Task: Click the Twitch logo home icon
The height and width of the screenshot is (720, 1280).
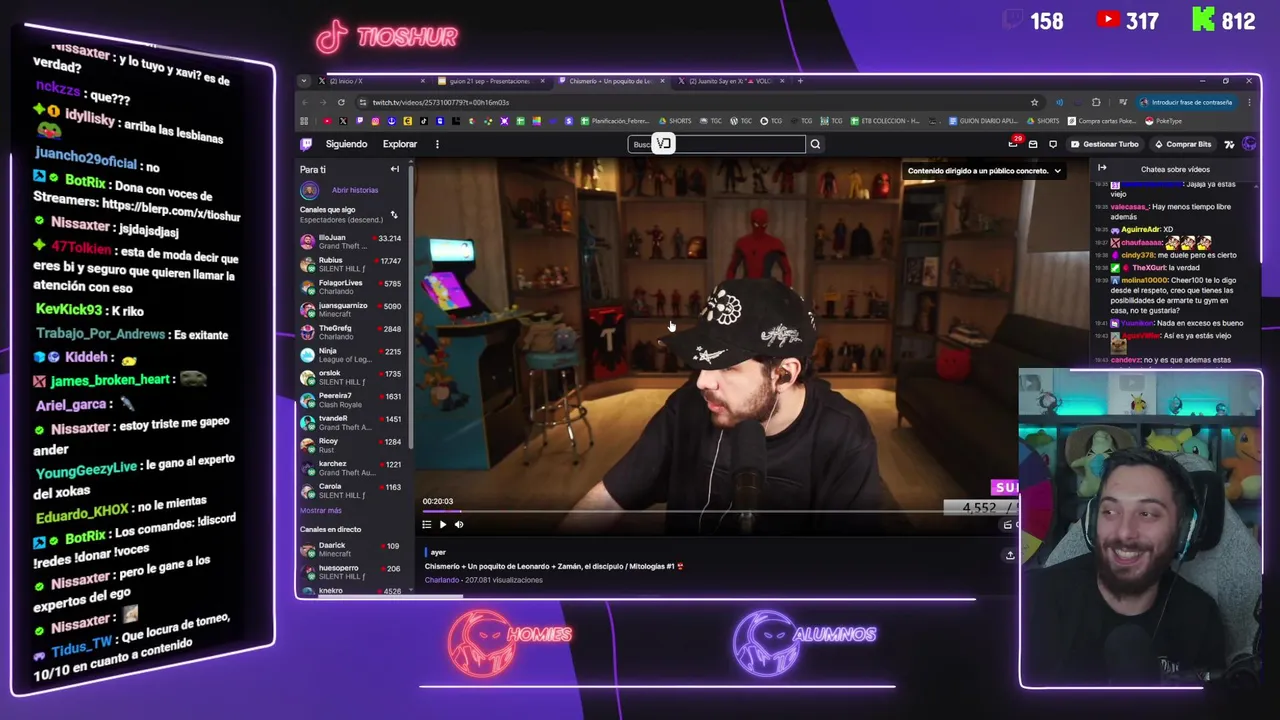Action: point(306,144)
